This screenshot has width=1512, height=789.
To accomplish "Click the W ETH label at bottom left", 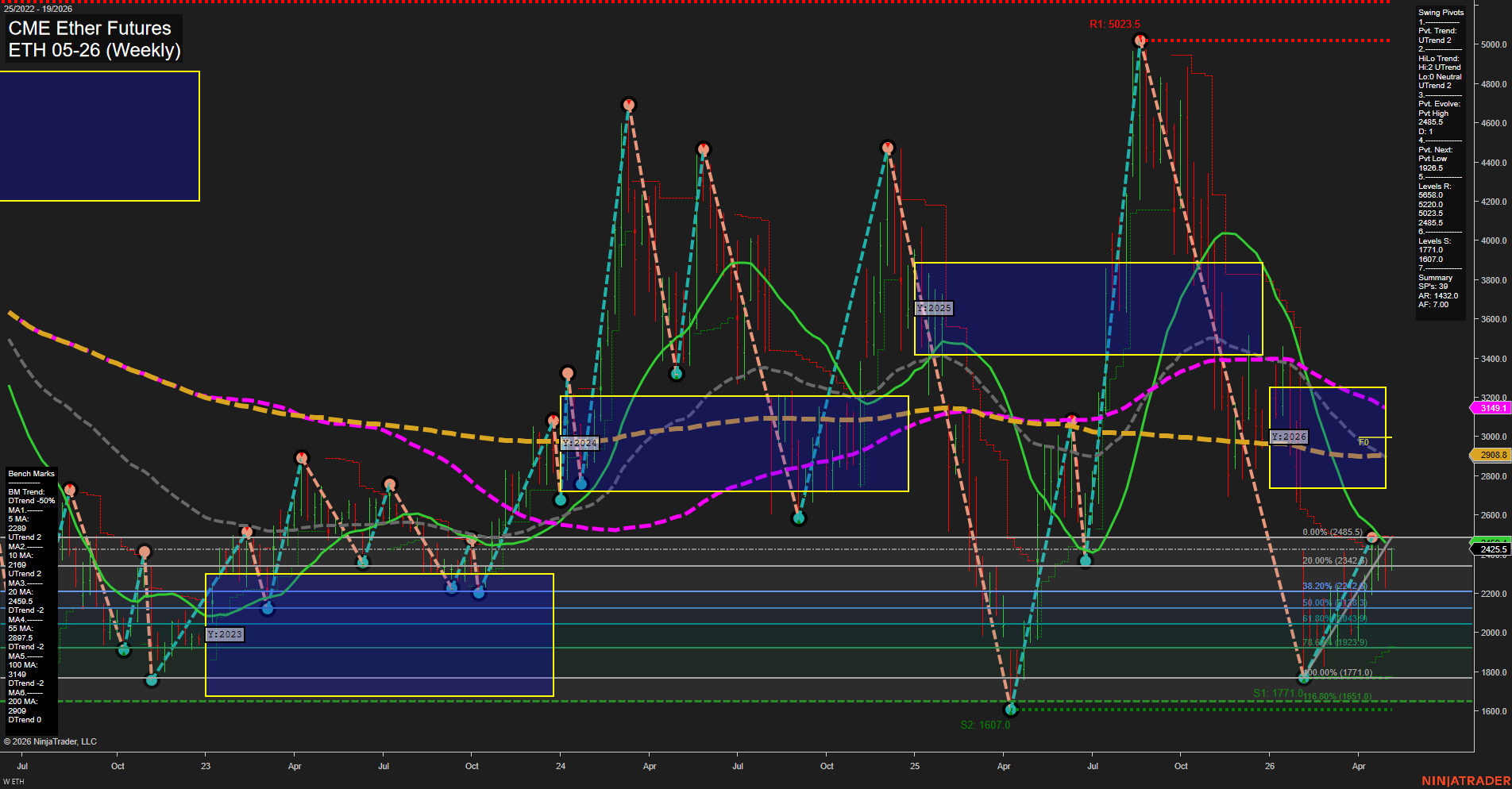I will (x=13, y=782).
